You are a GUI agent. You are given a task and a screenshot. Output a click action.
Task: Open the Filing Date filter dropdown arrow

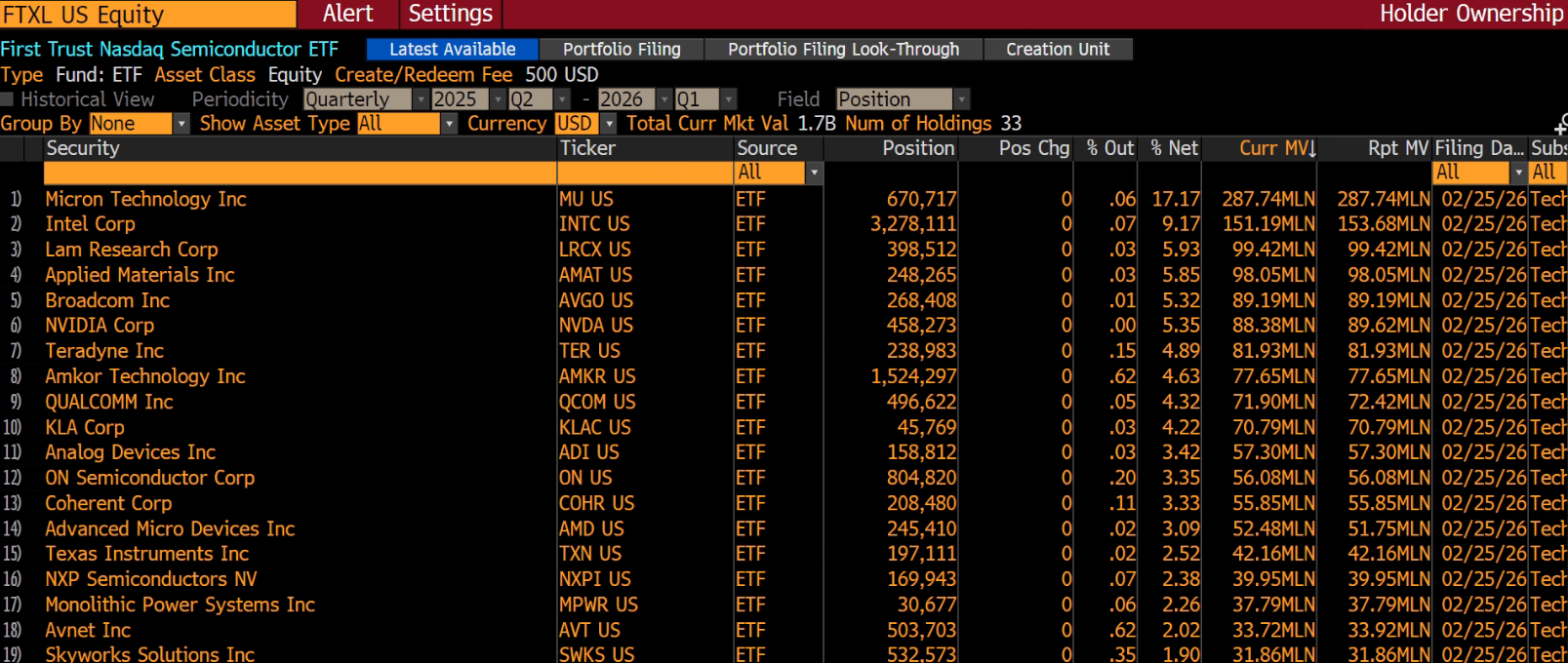point(1517,173)
